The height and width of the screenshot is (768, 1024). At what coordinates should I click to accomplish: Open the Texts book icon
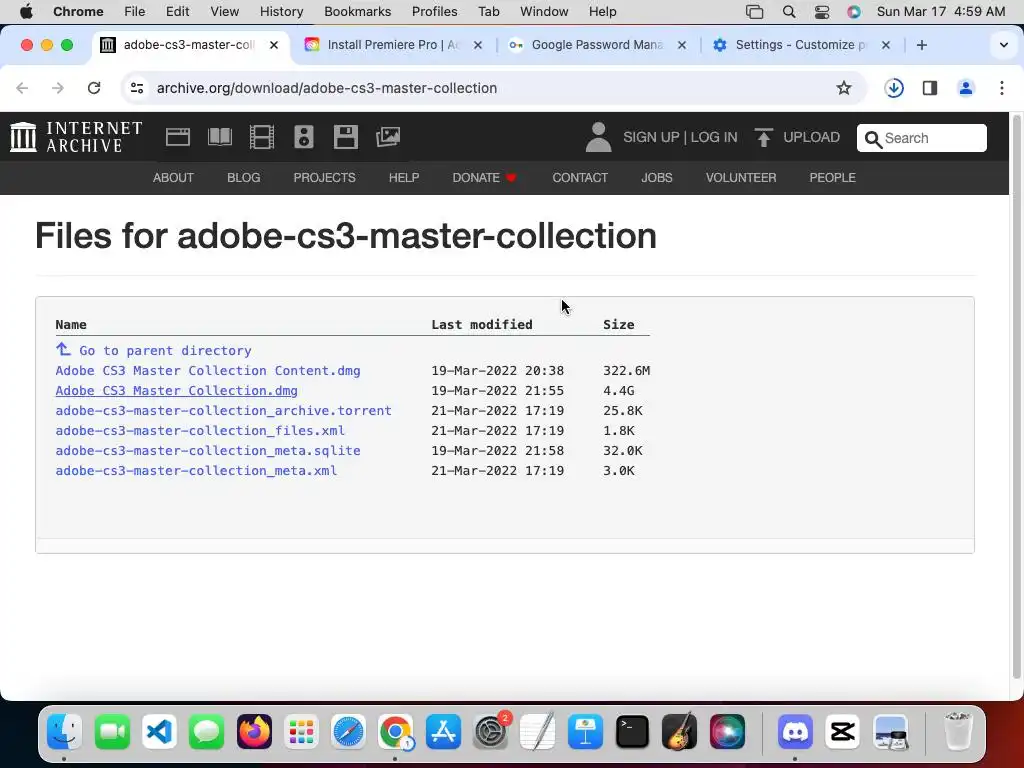click(x=219, y=137)
